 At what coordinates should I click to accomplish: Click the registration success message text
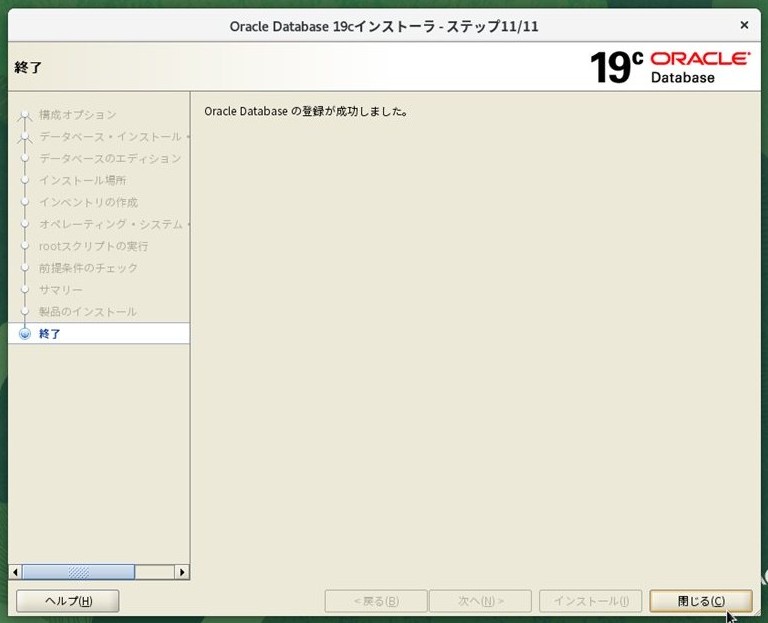[307, 111]
